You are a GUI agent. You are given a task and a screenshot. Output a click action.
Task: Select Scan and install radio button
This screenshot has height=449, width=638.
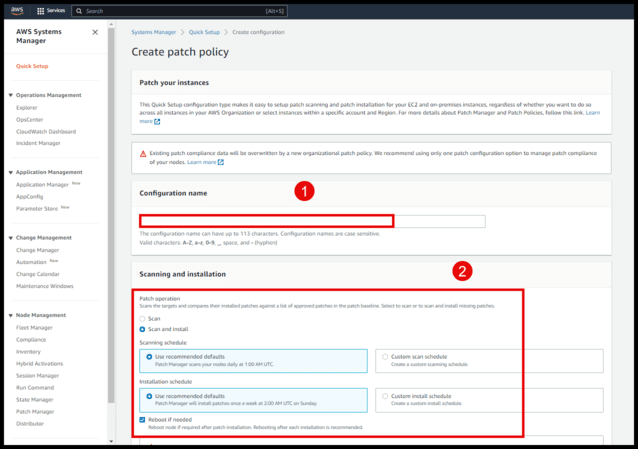coord(142,329)
